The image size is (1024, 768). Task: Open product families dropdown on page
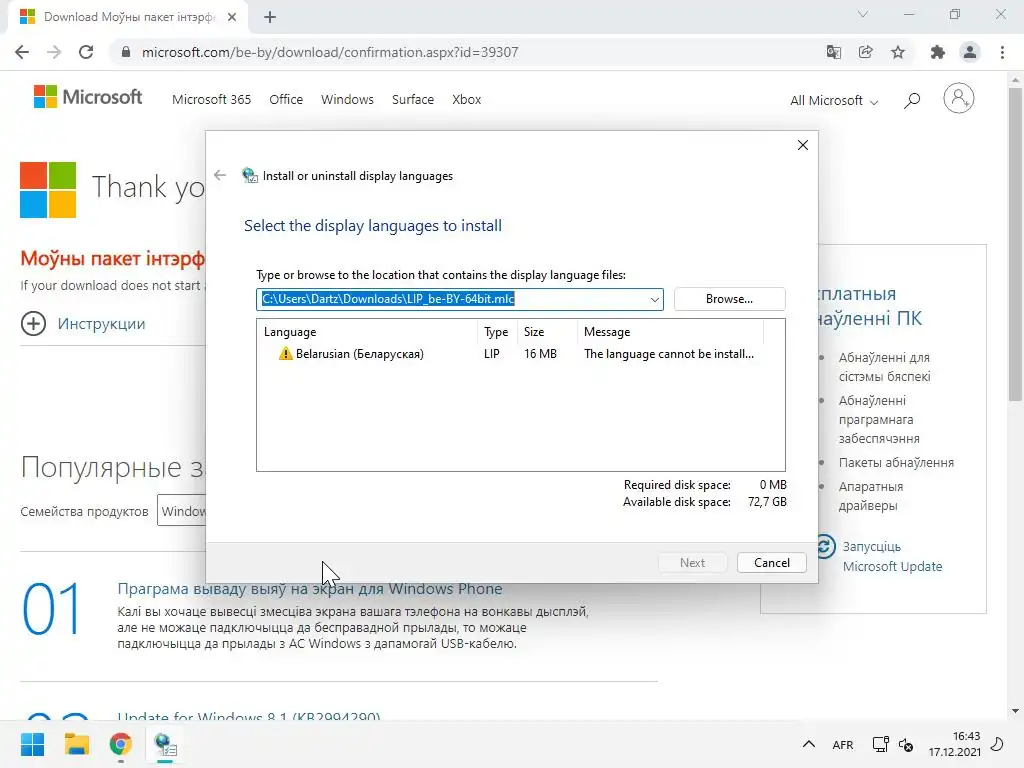pos(182,511)
